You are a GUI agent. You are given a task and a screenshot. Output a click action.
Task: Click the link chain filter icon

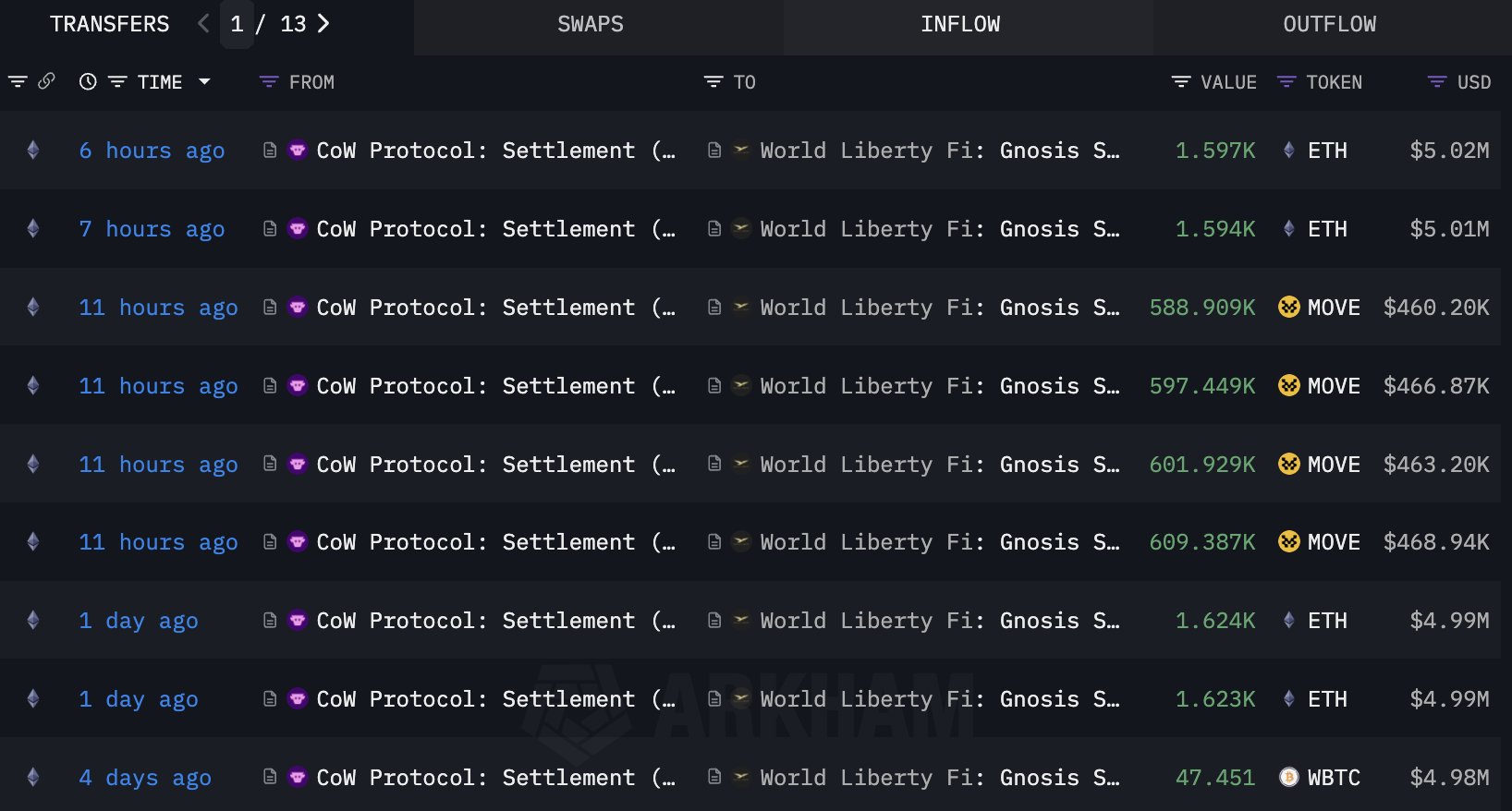pos(46,81)
